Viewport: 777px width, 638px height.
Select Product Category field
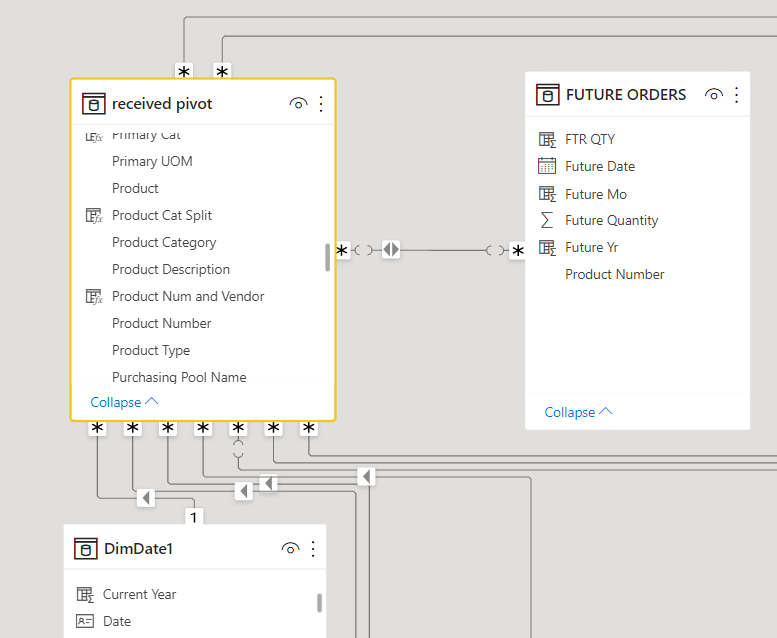click(164, 242)
